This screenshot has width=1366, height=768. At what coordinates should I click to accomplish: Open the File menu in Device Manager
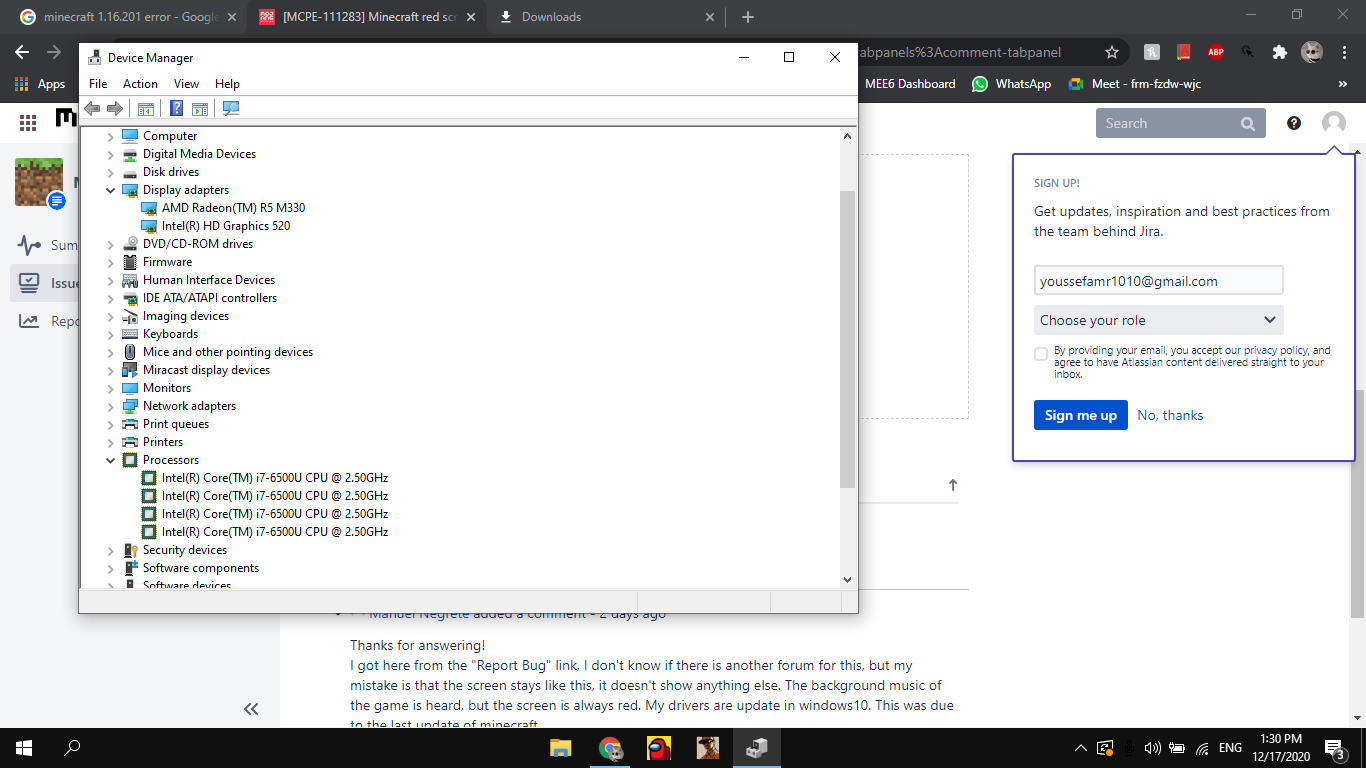tap(98, 84)
